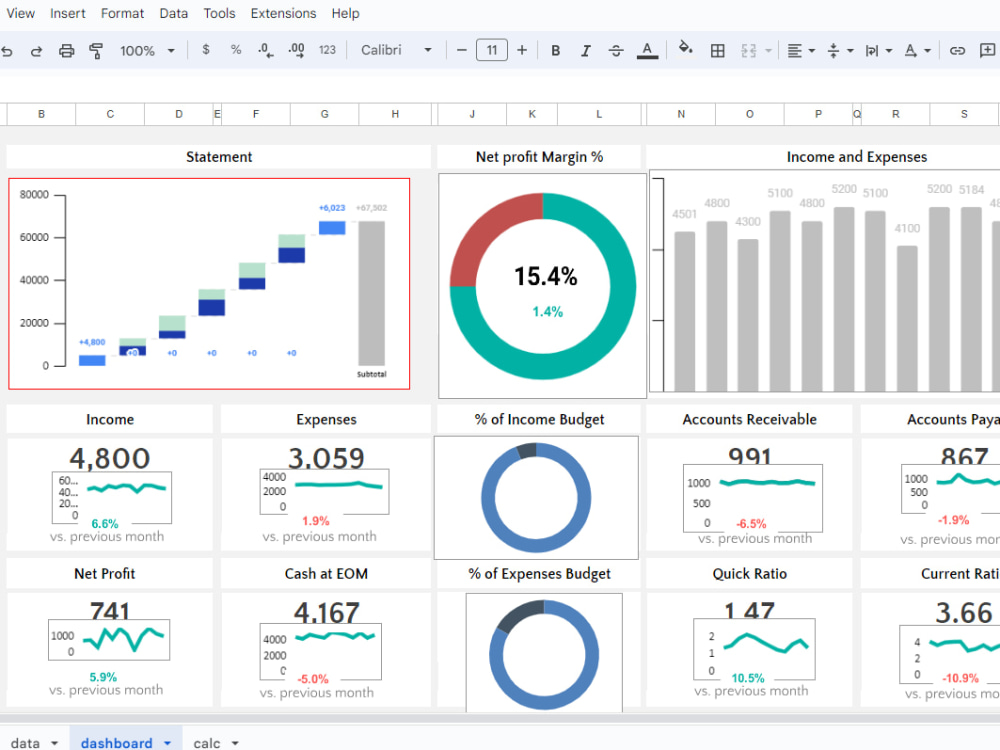Screen dimensions: 1000x750
Task: Click the Merge cells icon
Action: point(749,50)
